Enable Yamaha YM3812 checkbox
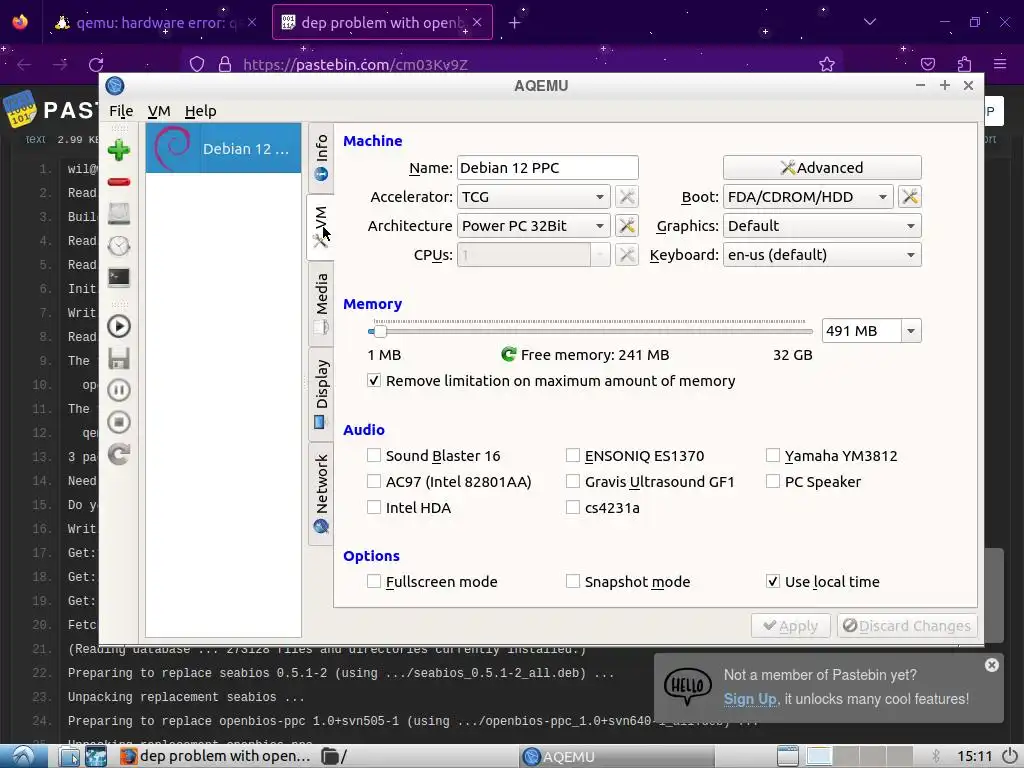Viewport: 1024px width, 768px height. pos(773,455)
